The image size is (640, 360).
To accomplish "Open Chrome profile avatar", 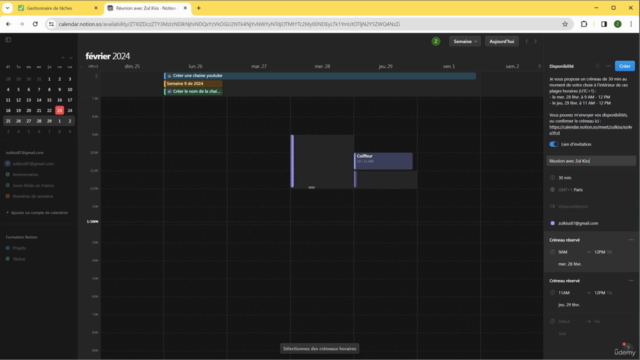I will [618, 24].
